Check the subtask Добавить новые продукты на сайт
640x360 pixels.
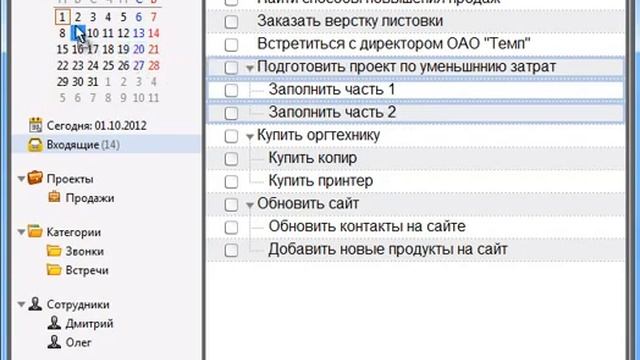[231, 250]
